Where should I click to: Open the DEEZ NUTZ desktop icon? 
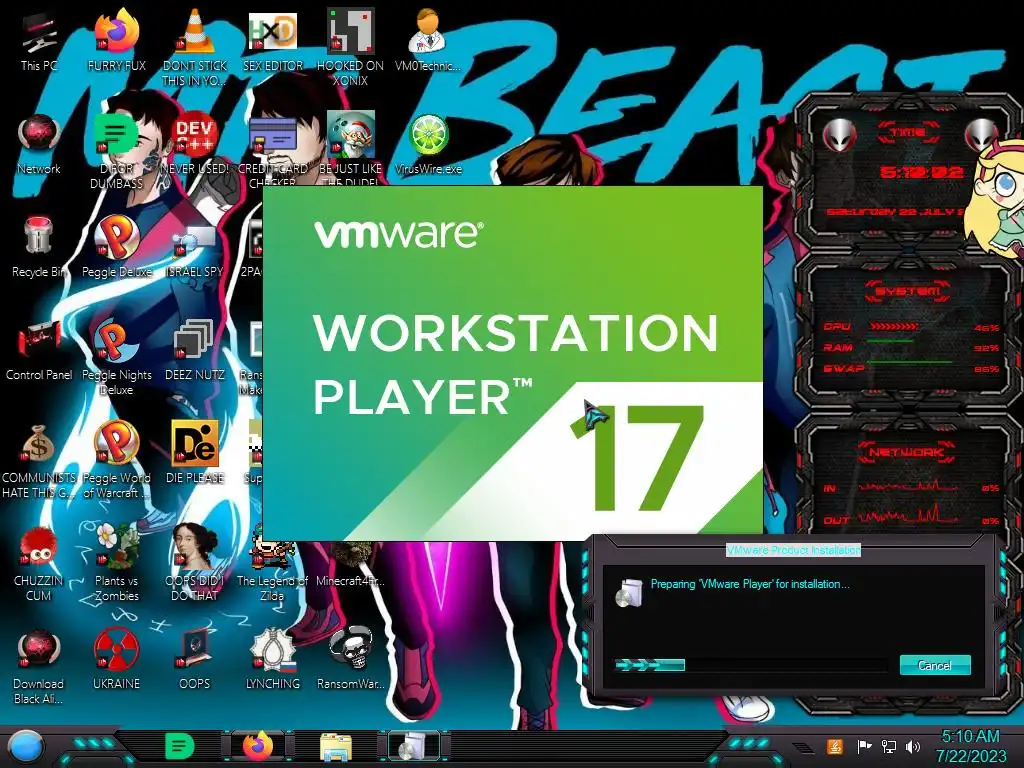click(x=195, y=351)
